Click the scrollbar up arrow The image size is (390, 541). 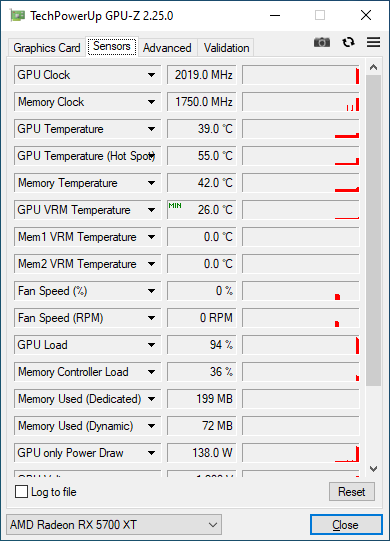pos(373,67)
